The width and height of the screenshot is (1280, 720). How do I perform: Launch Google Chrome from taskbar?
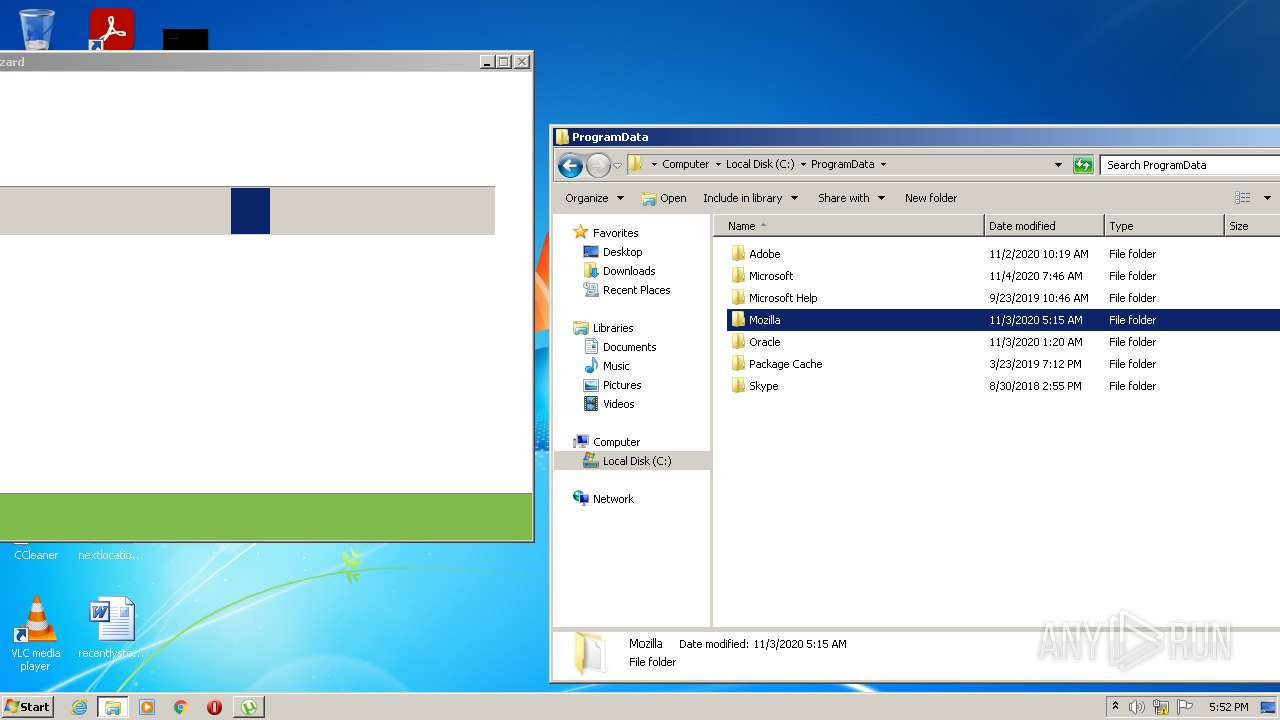pos(181,707)
